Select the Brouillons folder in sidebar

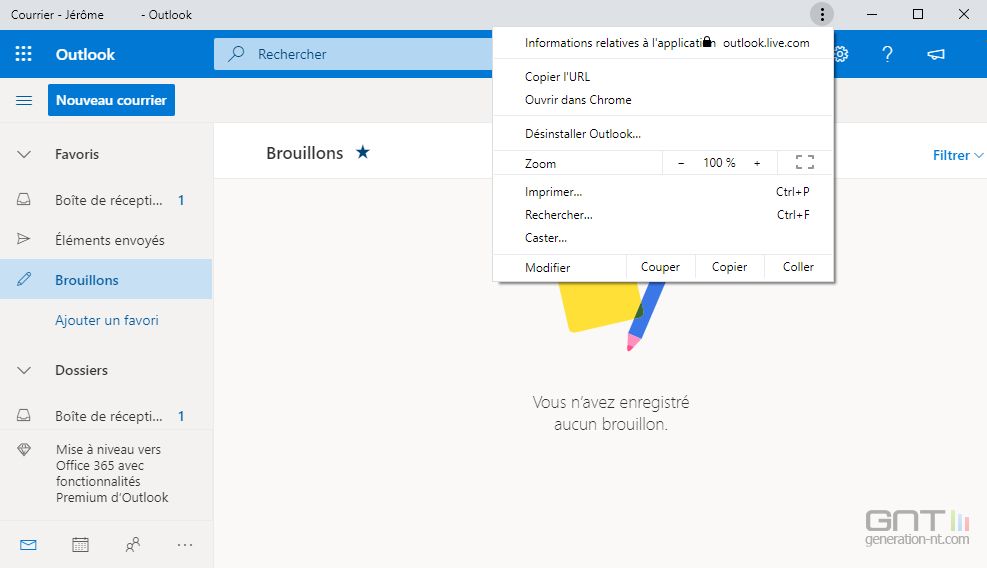pos(106,279)
